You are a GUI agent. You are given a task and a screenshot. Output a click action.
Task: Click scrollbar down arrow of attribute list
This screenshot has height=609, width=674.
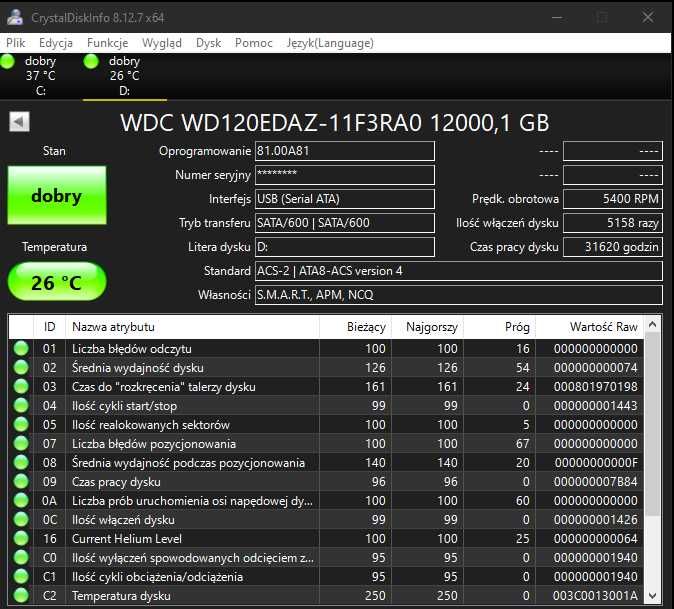coord(653,596)
